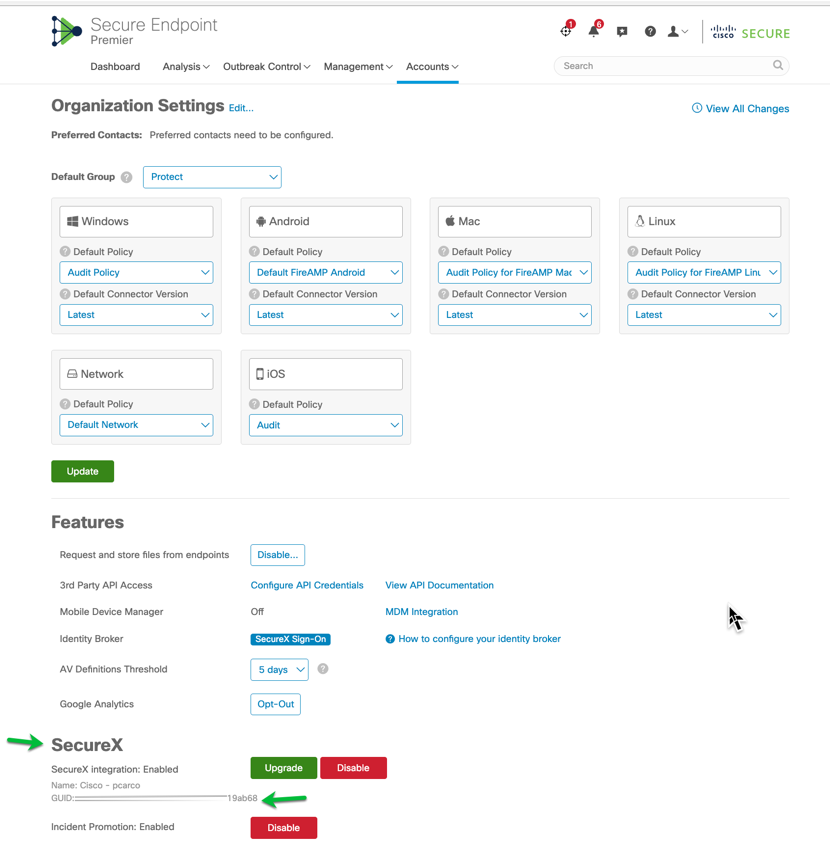Click the search magnifier icon

click(778, 65)
